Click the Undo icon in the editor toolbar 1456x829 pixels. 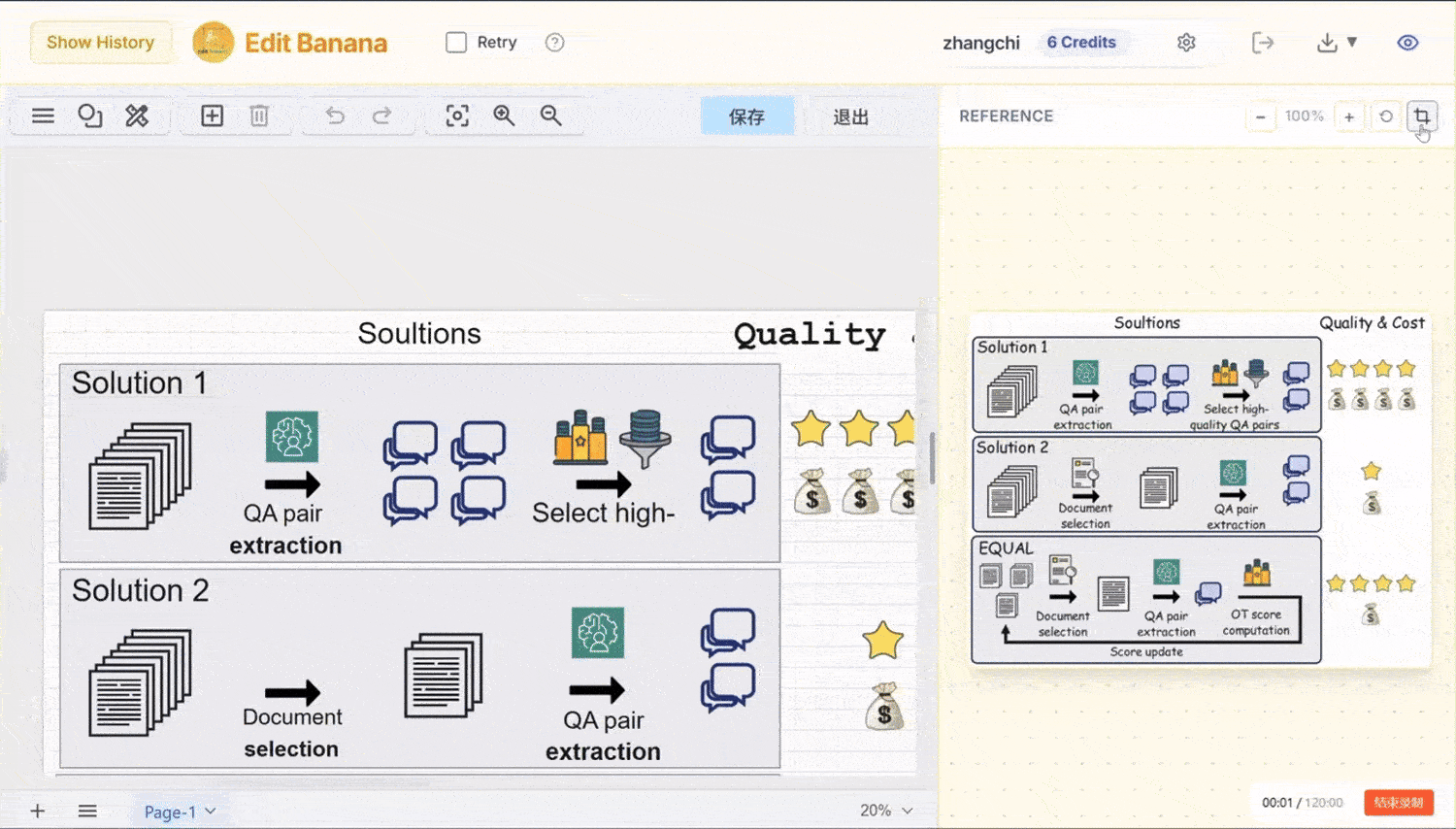coord(334,116)
